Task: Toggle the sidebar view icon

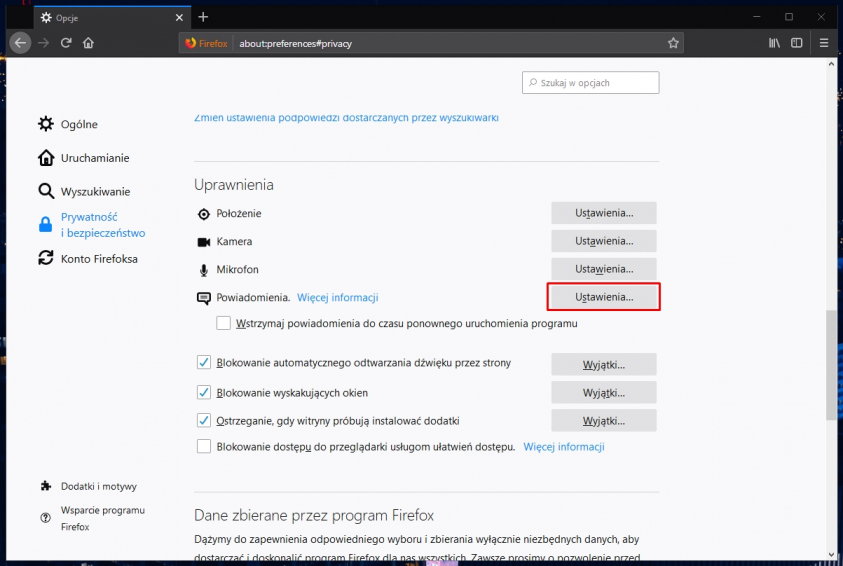Action: 797,43
